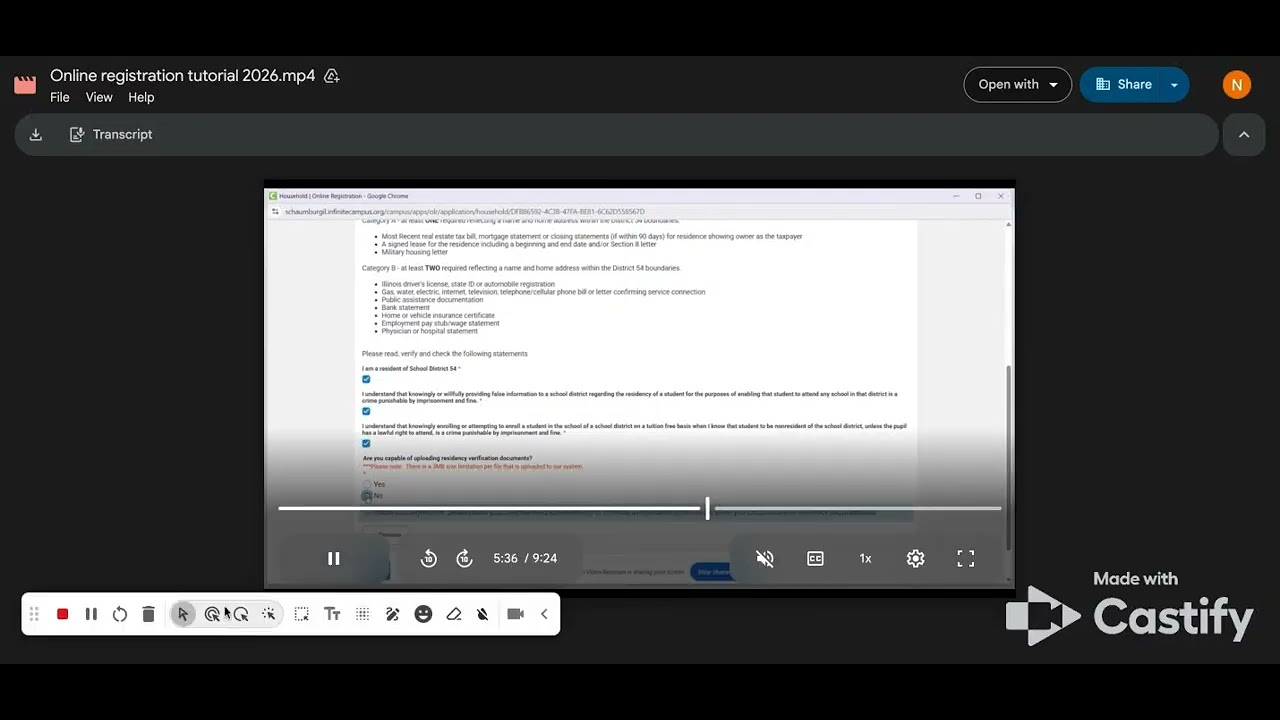Screen dimensions: 1280x720
Task: Enter fullscreen video mode
Action: pyautogui.click(x=965, y=559)
